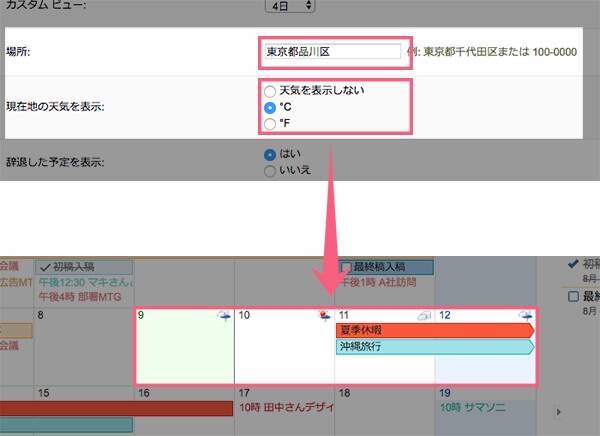Select day 12 in the calendar
Viewport: 600px width, 436px height.
click(445, 315)
